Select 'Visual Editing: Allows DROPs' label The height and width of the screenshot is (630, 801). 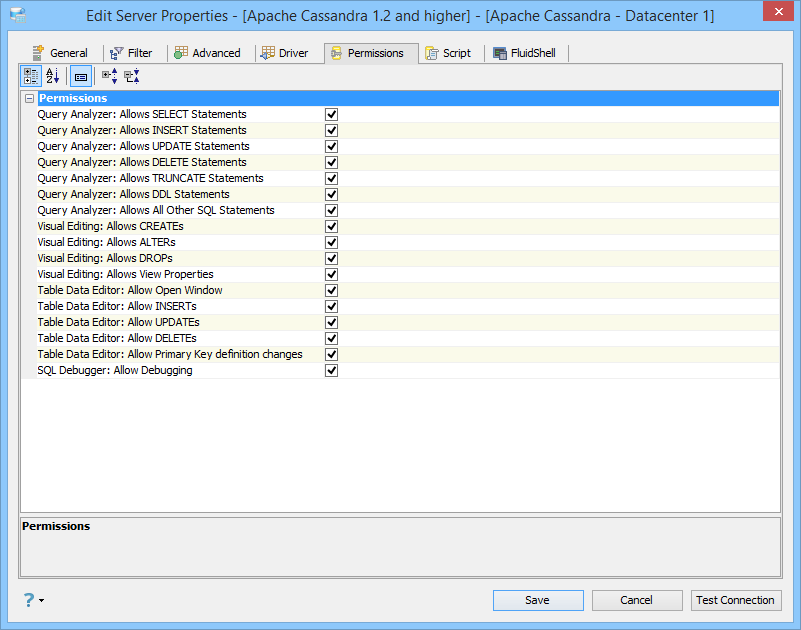click(x=105, y=258)
